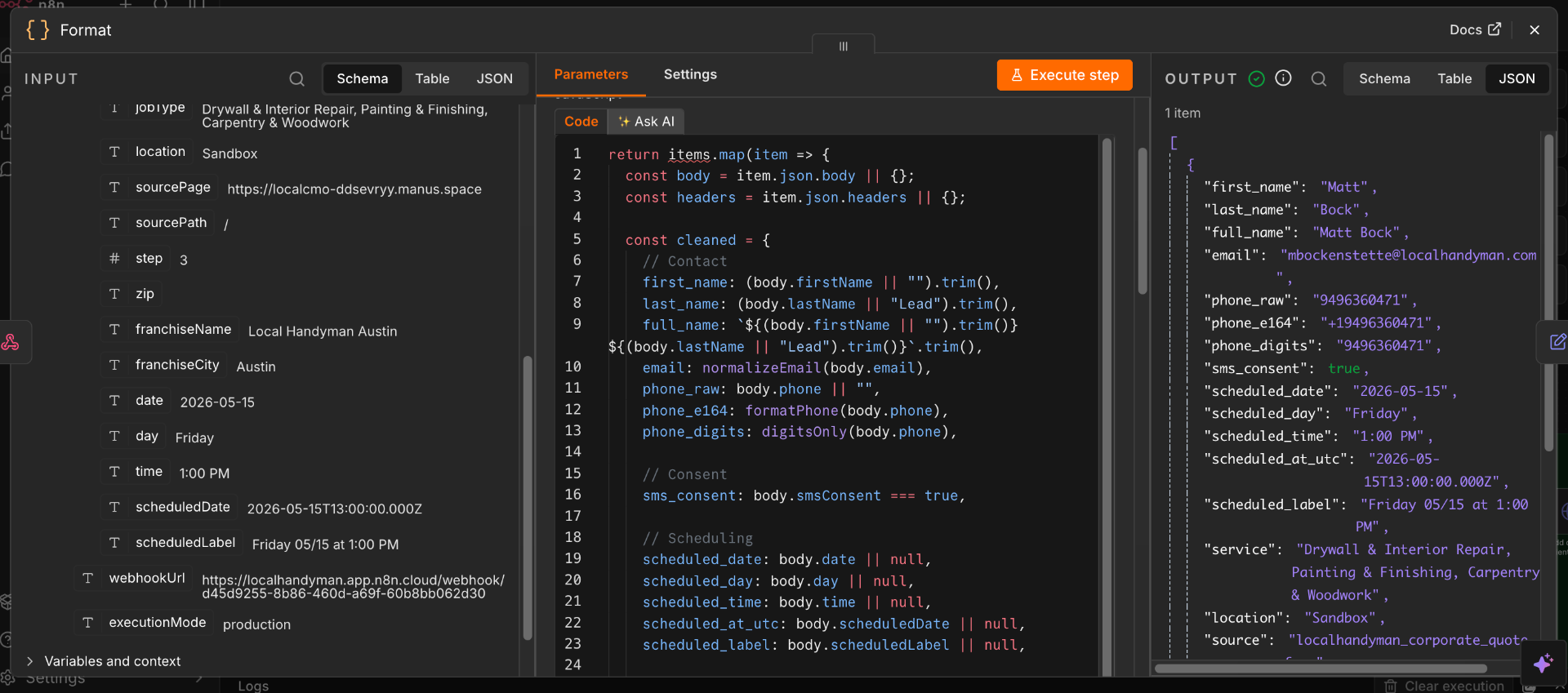Click output value "Matt Bock"
Image resolution: width=1568 pixels, height=693 pixels.
[x=1356, y=233]
